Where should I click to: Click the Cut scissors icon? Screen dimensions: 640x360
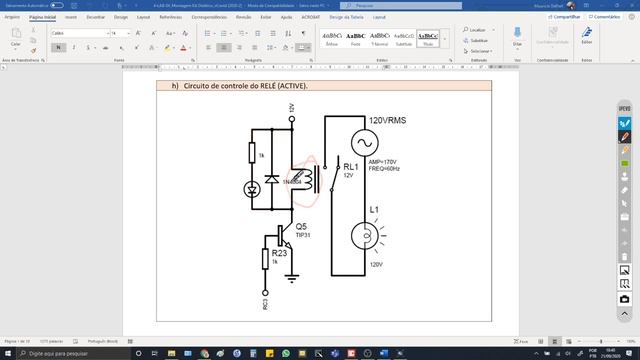pos(33,30)
